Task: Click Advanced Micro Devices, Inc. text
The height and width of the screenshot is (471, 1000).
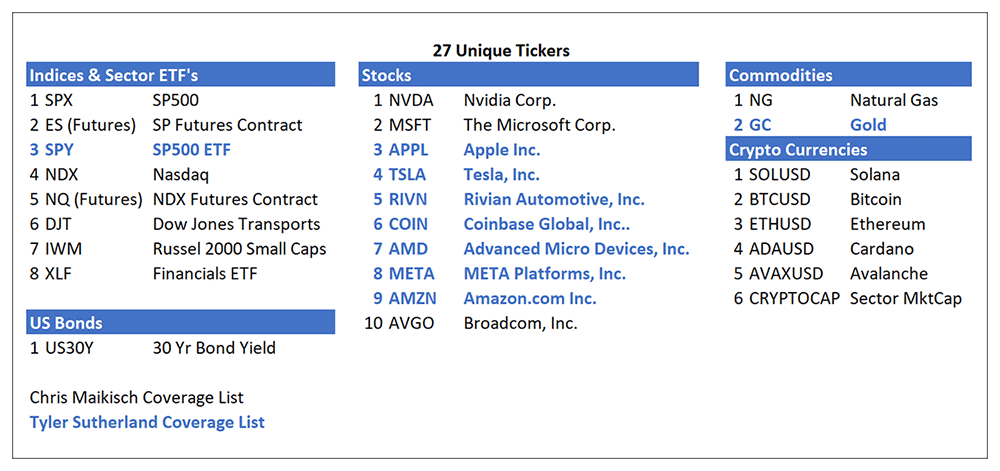Action: coord(576,249)
